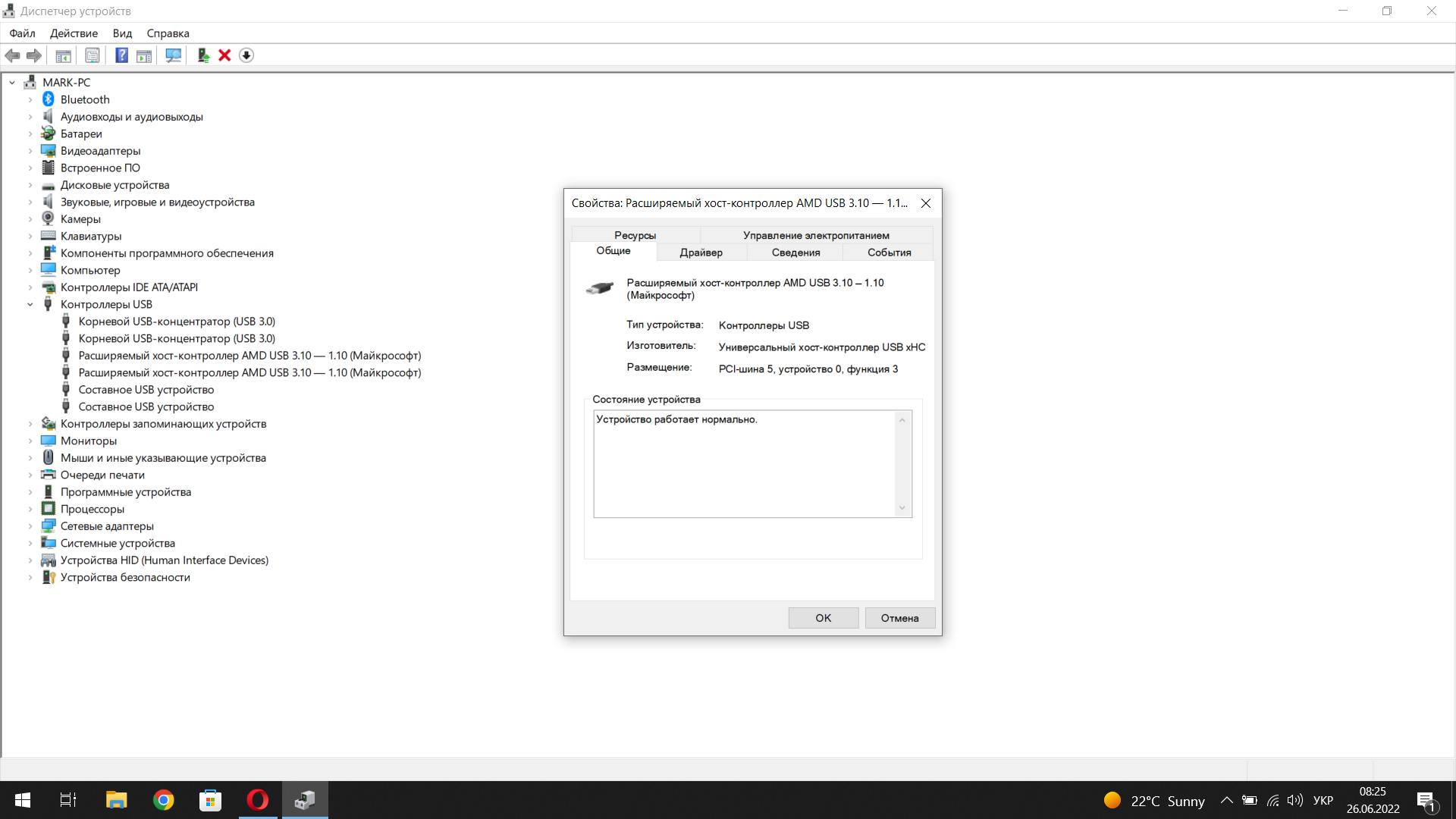This screenshot has height=819, width=1456.
Task: Click the Scan for hardware changes toolbar icon
Action: pos(174,55)
